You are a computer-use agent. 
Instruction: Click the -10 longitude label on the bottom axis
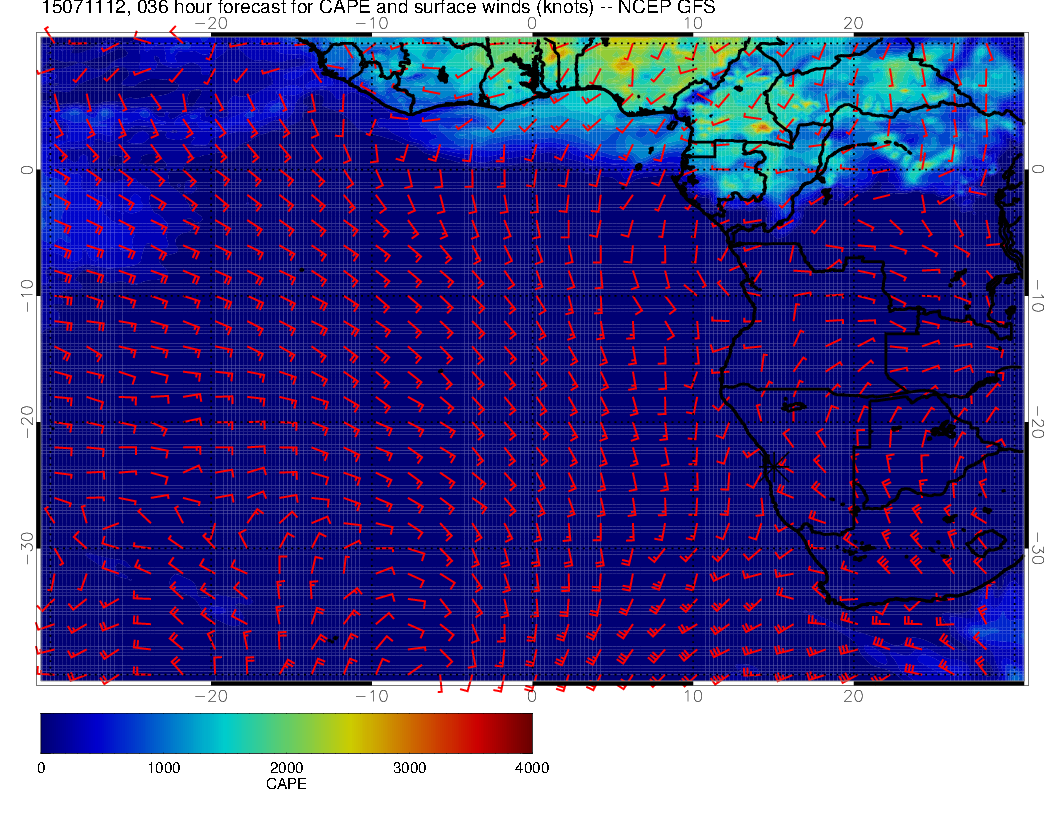(371, 694)
